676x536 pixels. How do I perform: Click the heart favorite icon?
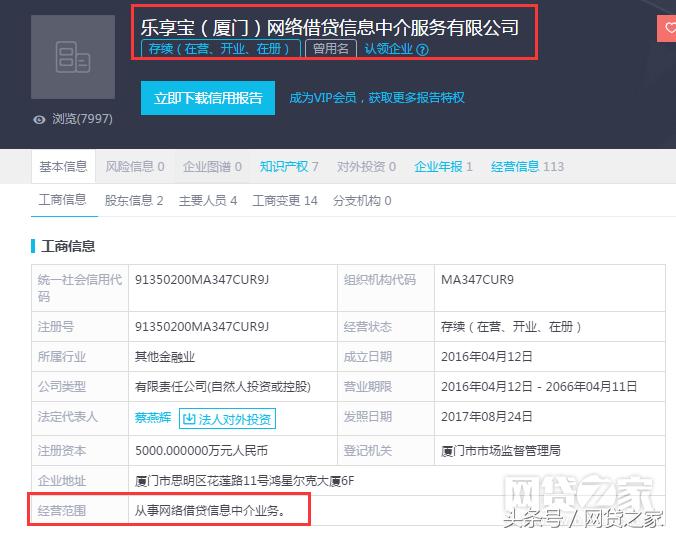click(x=670, y=28)
